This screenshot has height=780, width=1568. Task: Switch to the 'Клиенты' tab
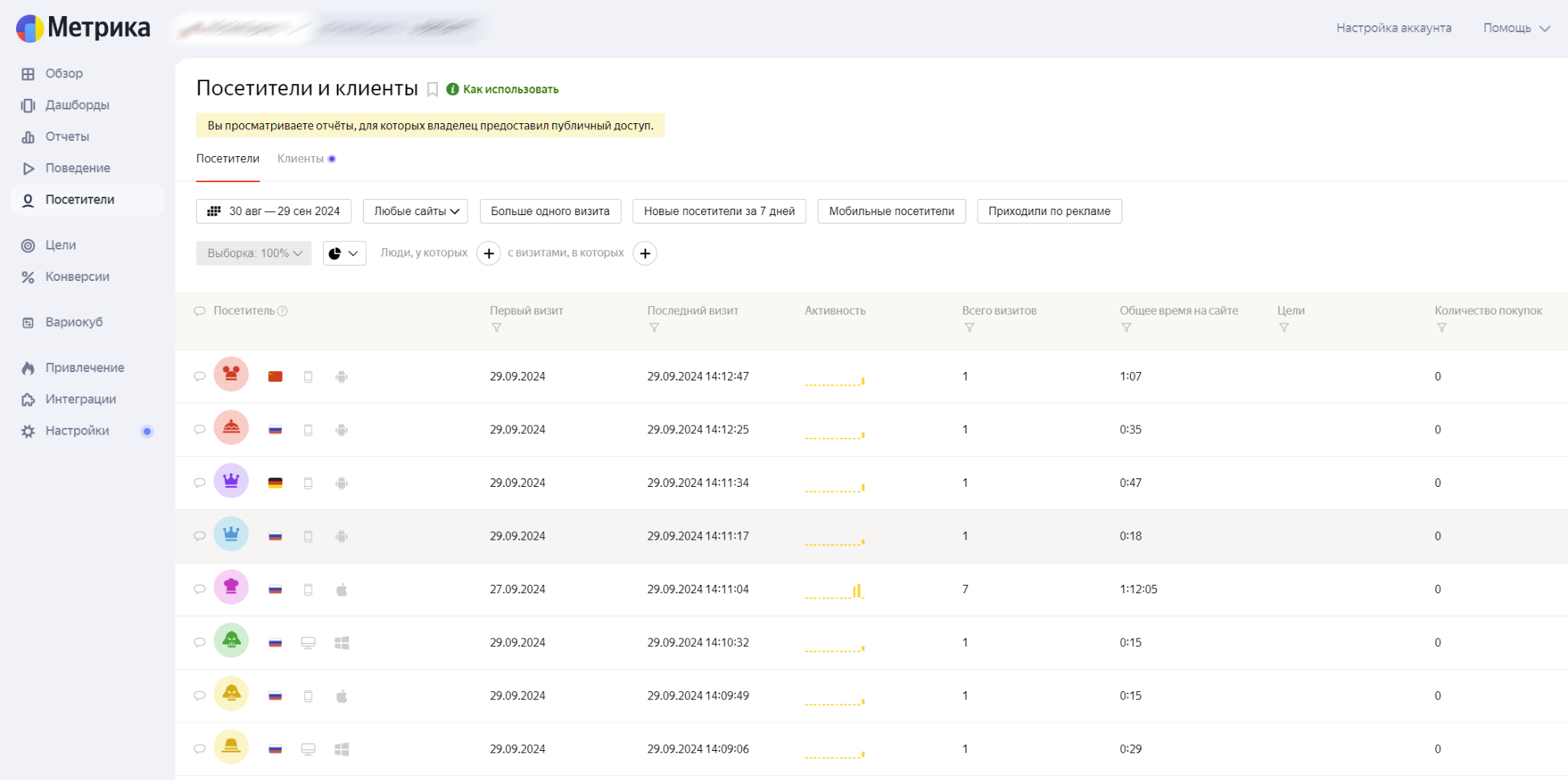tap(300, 158)
